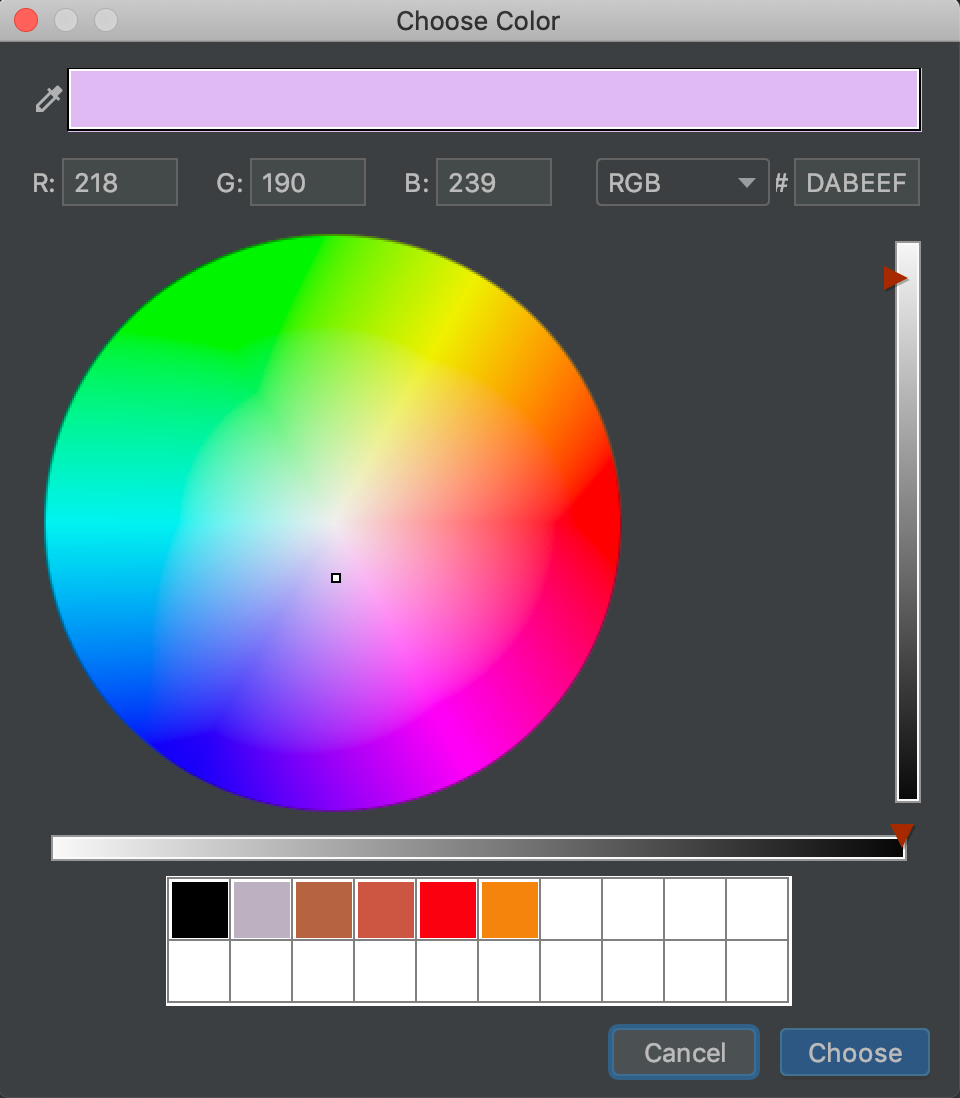
Task: Click the blue value input field
Action: coord(493,182)
